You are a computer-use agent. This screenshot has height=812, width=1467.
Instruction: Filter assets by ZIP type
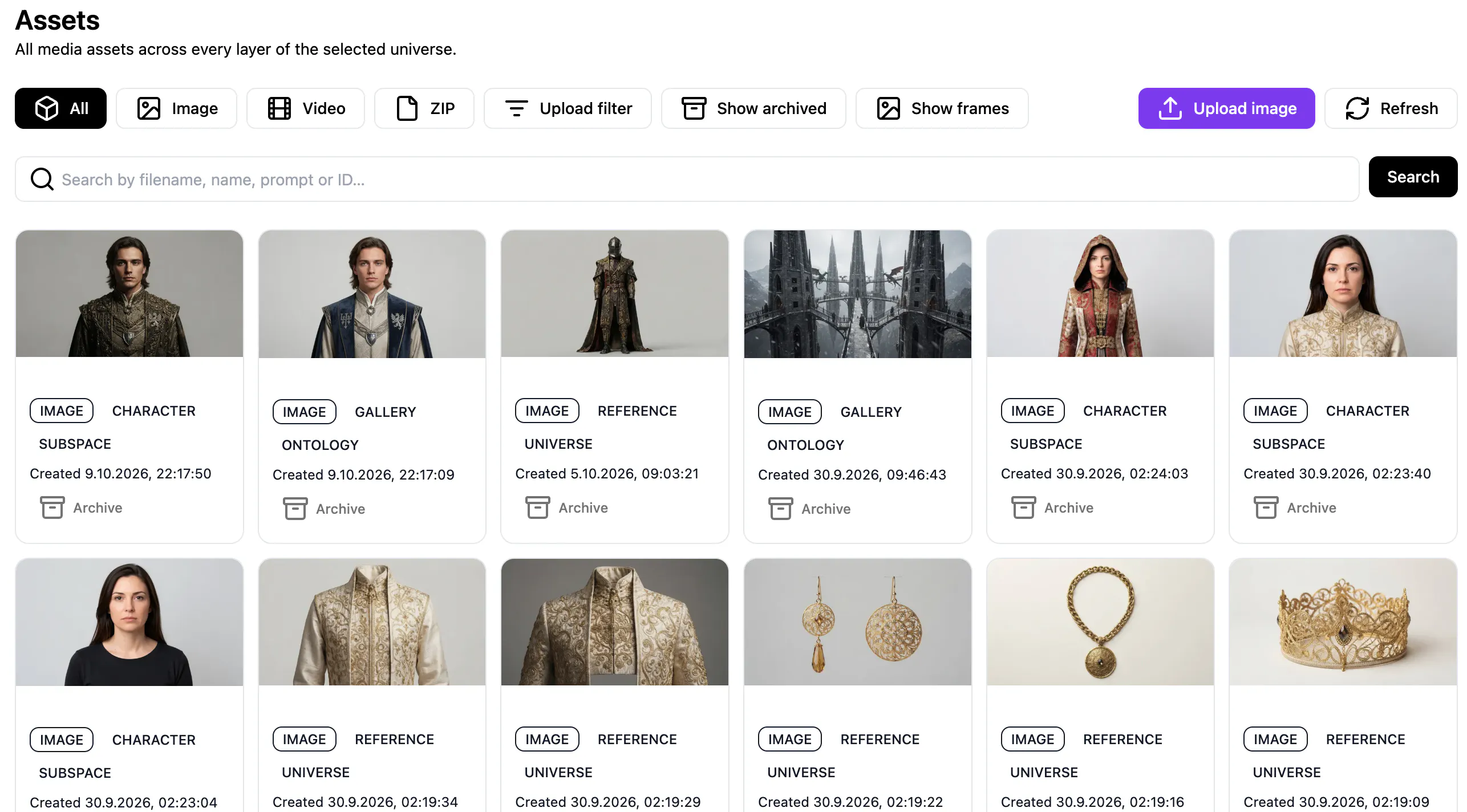pos(424,108)
